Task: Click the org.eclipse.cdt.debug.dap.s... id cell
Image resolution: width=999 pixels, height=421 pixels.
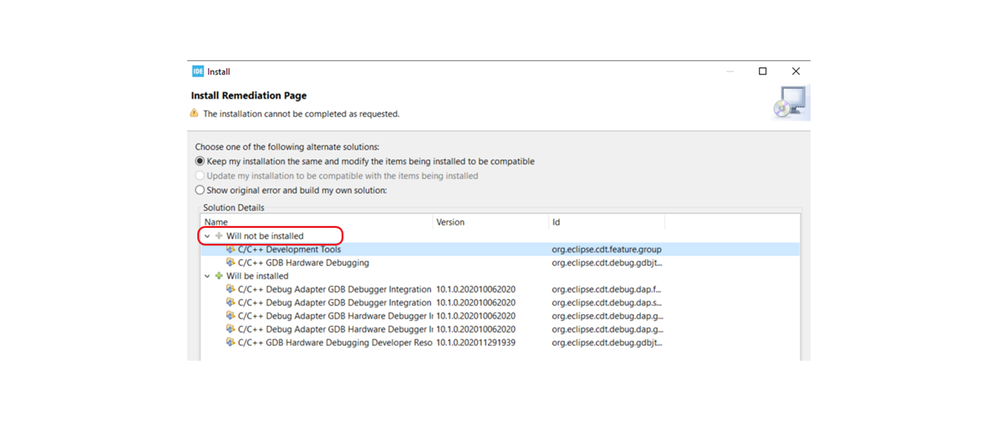Action: pyautogui.click(x=608, y=303)
